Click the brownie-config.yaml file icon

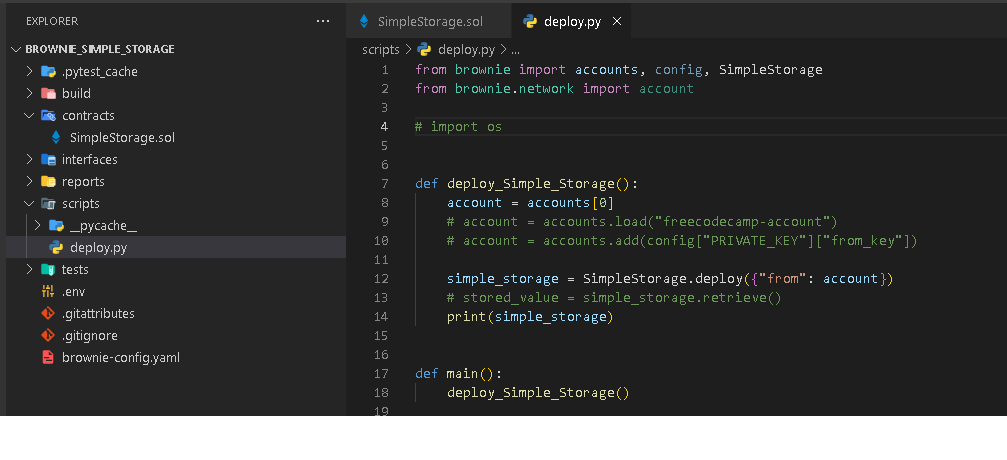[48, 357]
